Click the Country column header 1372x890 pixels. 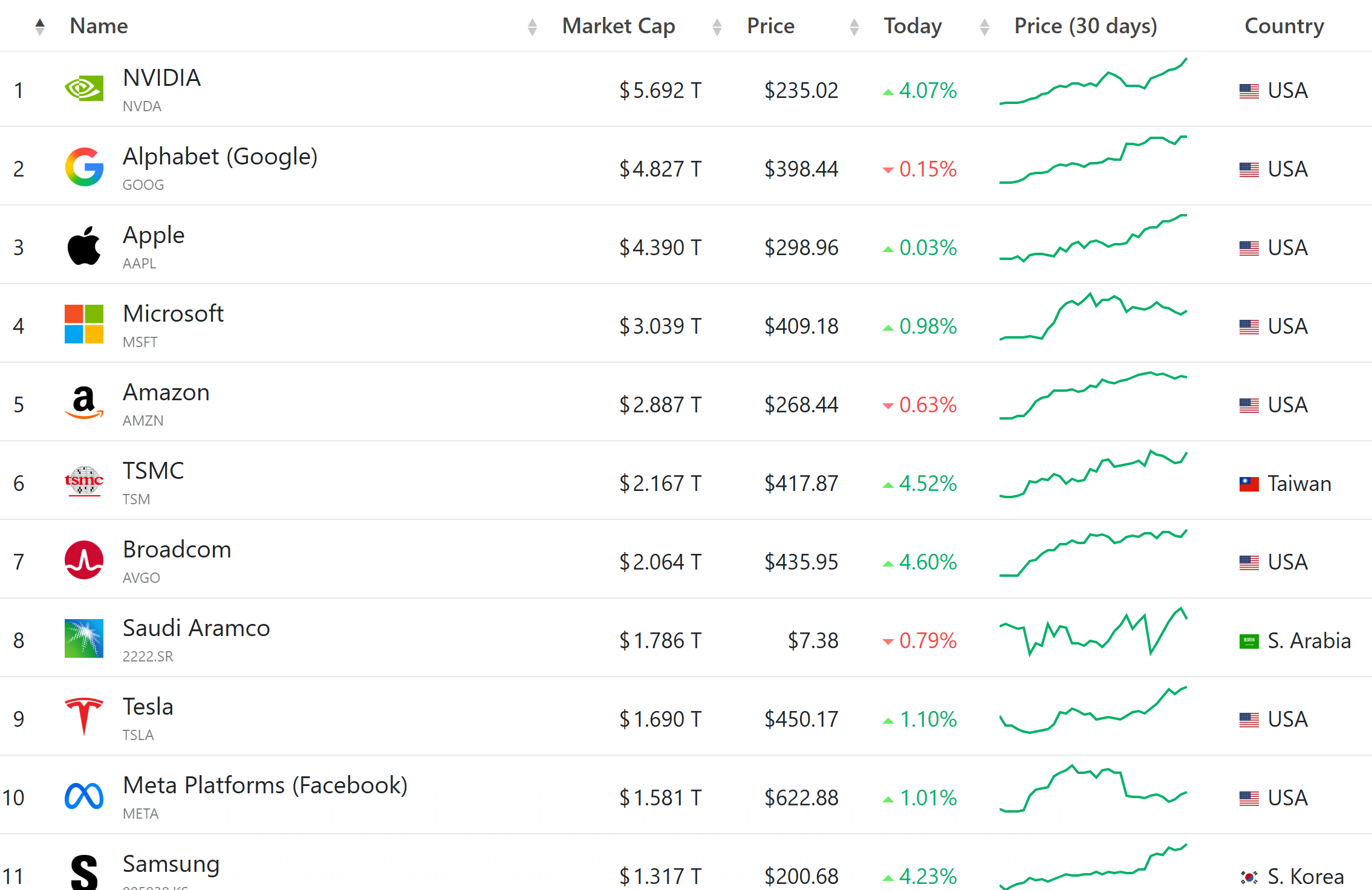click(x=1284, y=26)
